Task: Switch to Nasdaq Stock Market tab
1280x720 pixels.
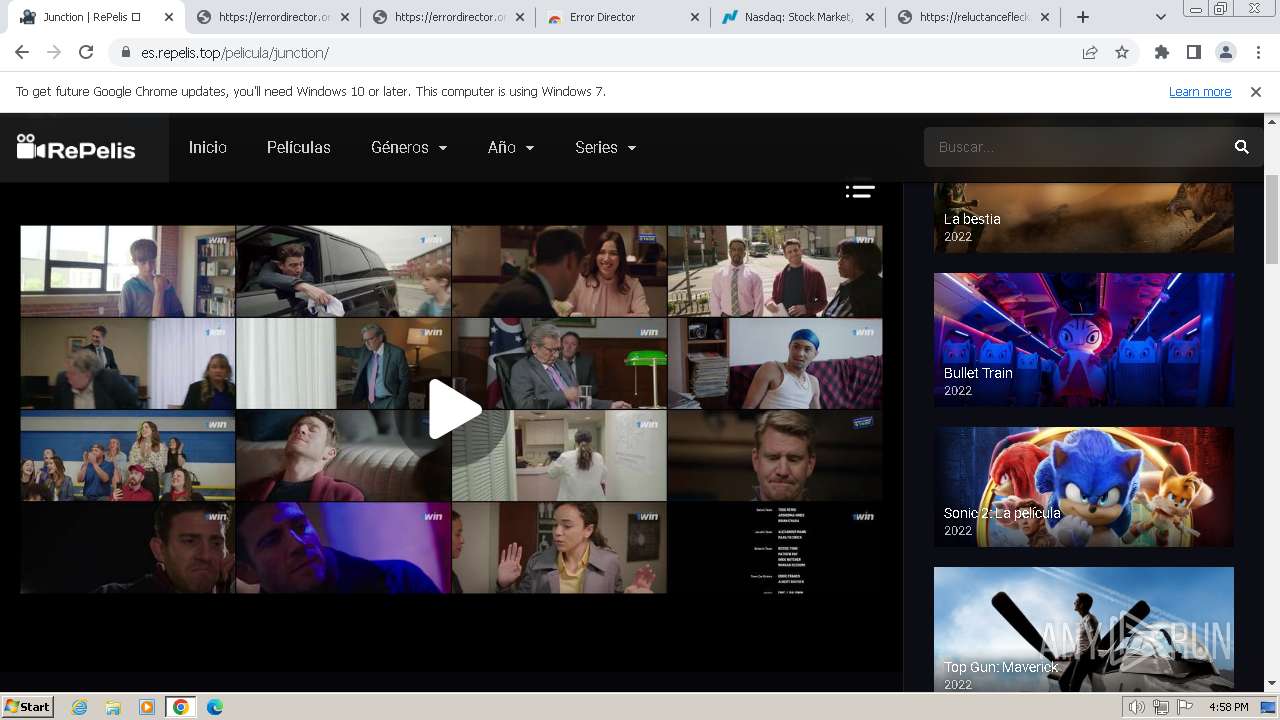Action: 800,17
